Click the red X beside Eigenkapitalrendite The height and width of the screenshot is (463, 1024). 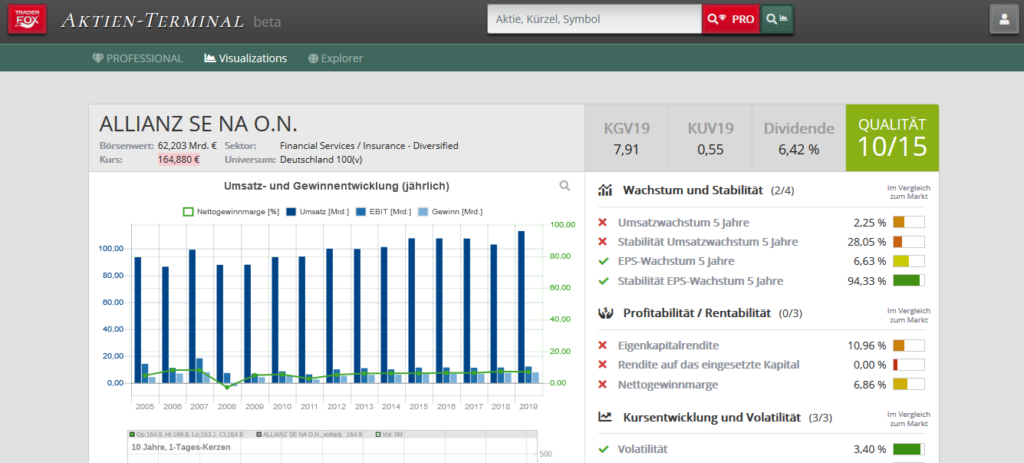[x=603, y=345]
